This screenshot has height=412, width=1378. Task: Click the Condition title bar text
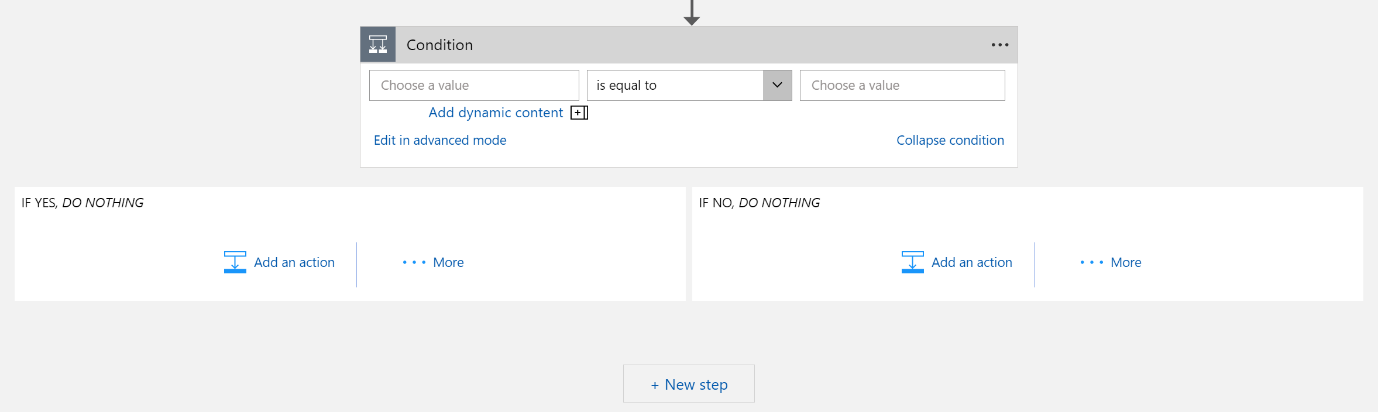(440, 45)
